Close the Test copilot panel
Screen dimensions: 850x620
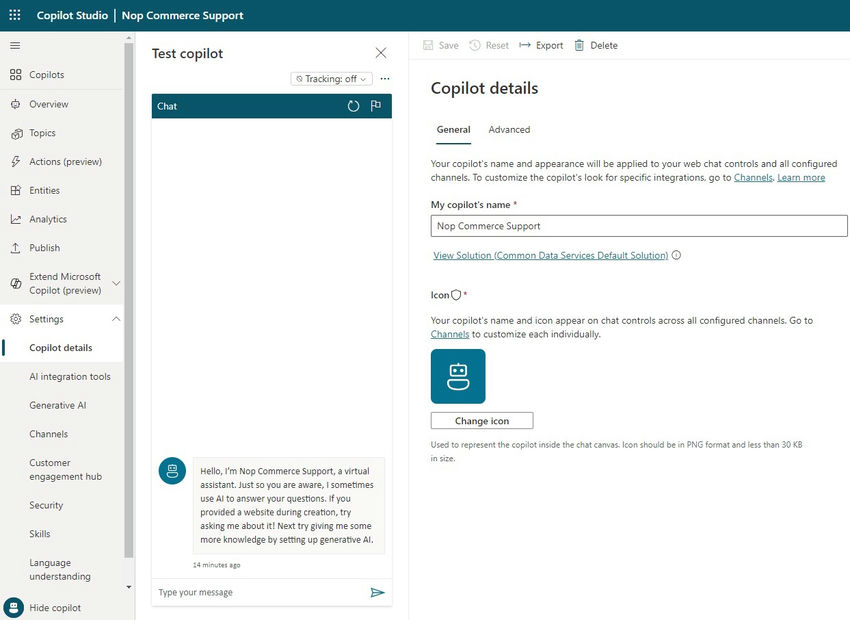coord(381,53)
